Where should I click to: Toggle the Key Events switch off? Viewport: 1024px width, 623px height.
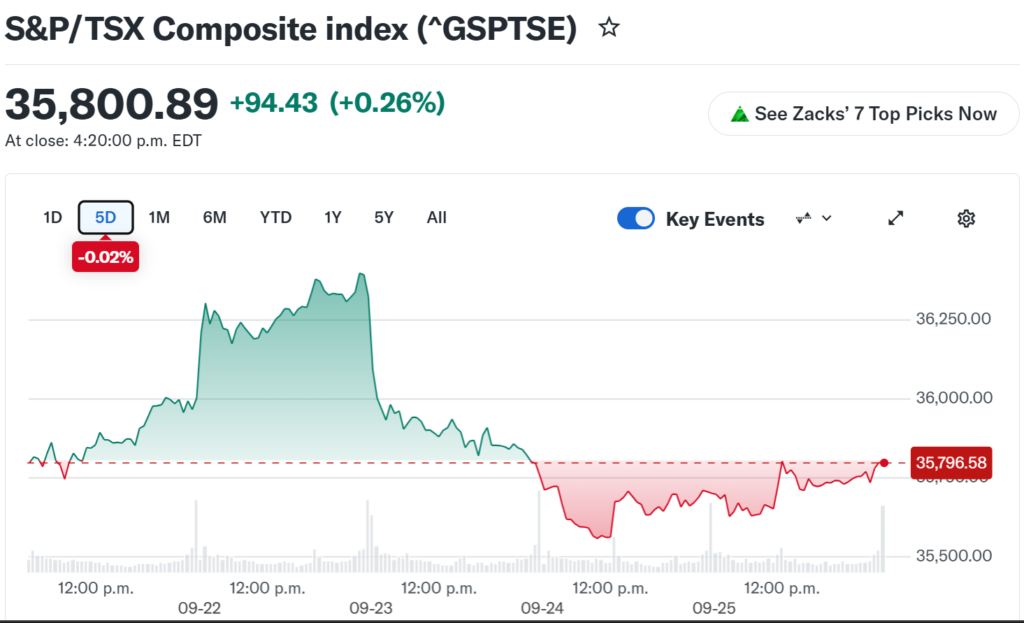coord(635,218)
